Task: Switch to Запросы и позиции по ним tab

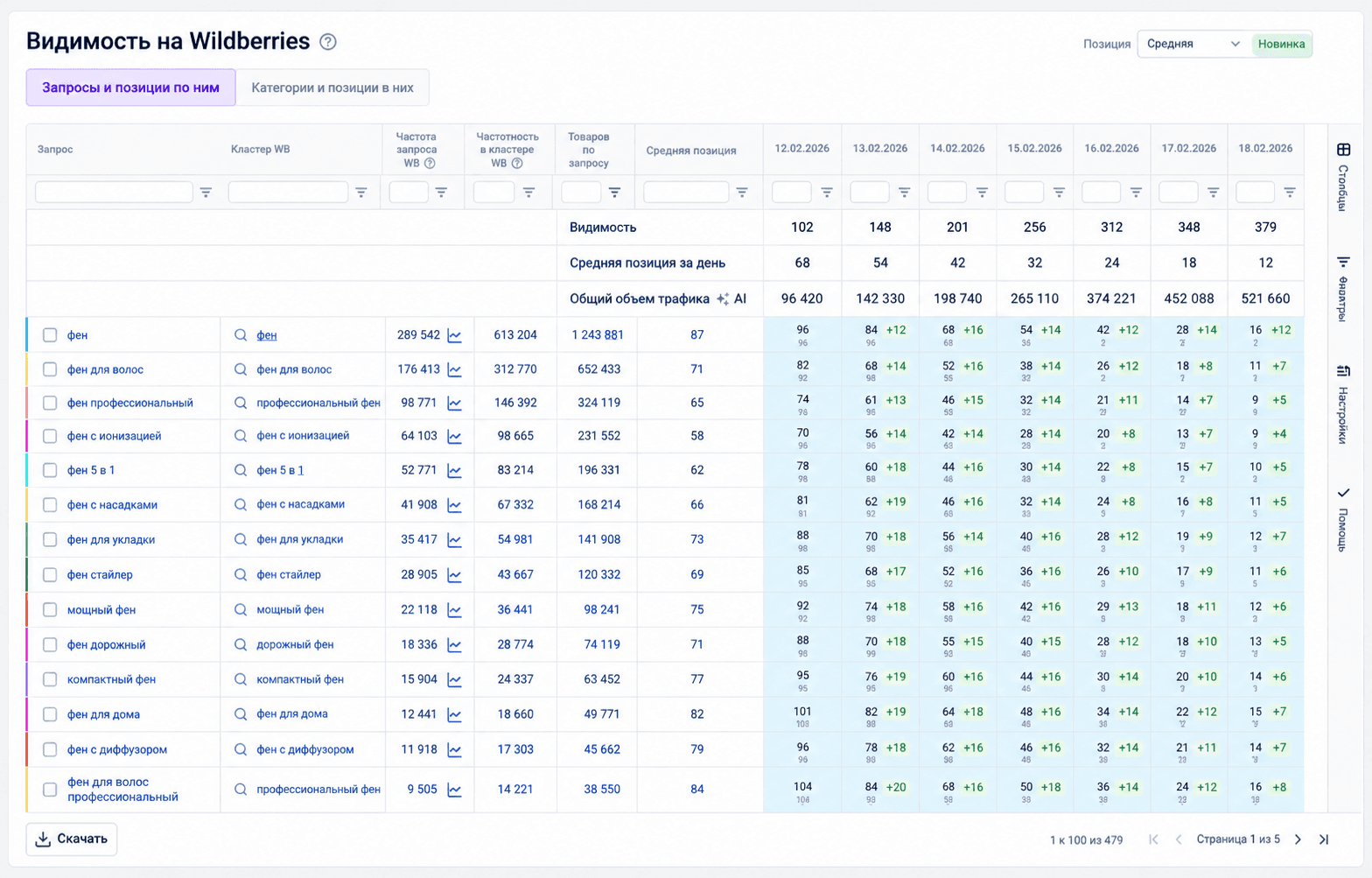Action: pyautogui.click(x=131, y=88)
